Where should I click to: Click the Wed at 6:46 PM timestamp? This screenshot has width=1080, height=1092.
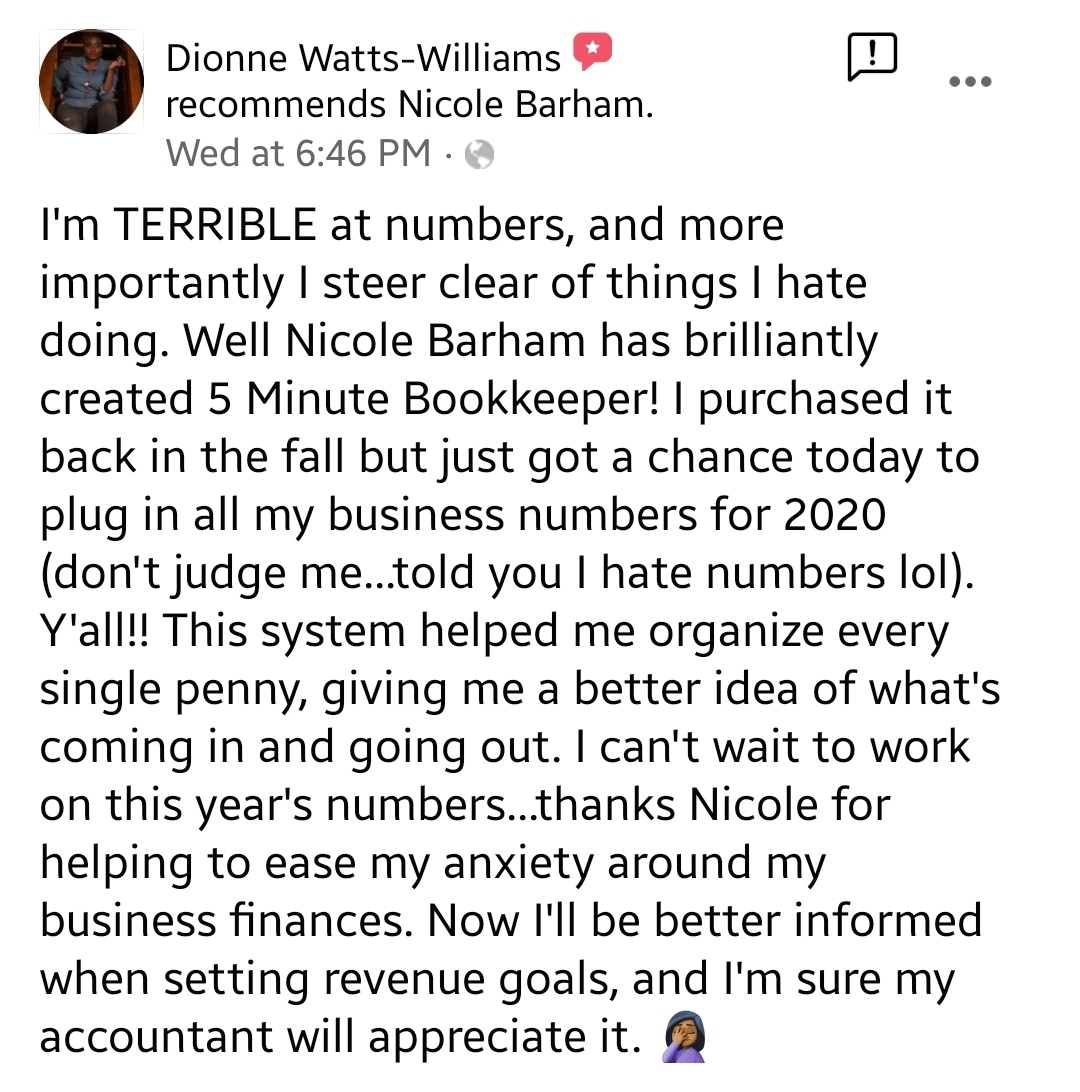point(298,154)
